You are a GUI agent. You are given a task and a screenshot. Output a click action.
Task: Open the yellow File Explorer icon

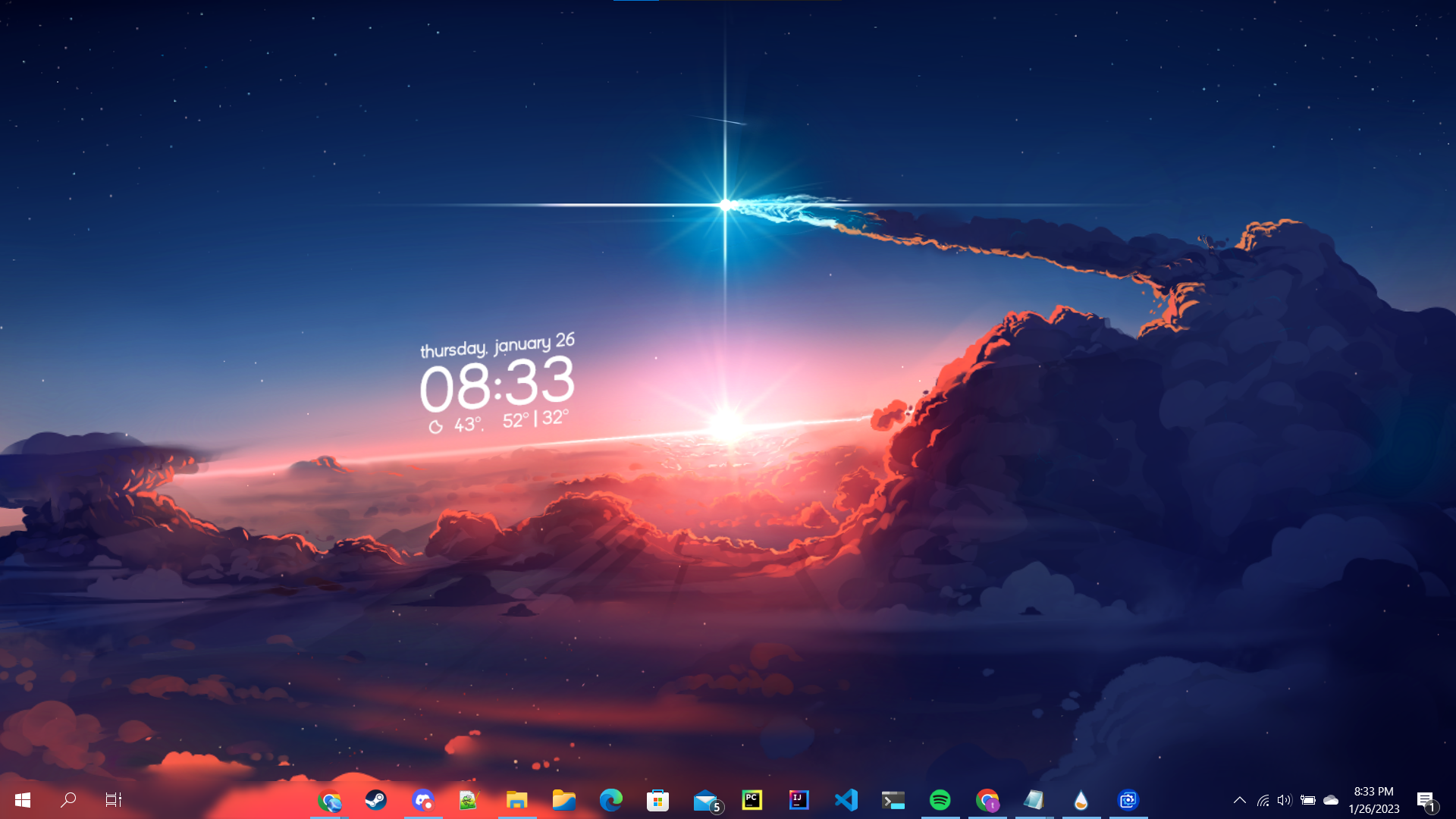coord(517,800)
